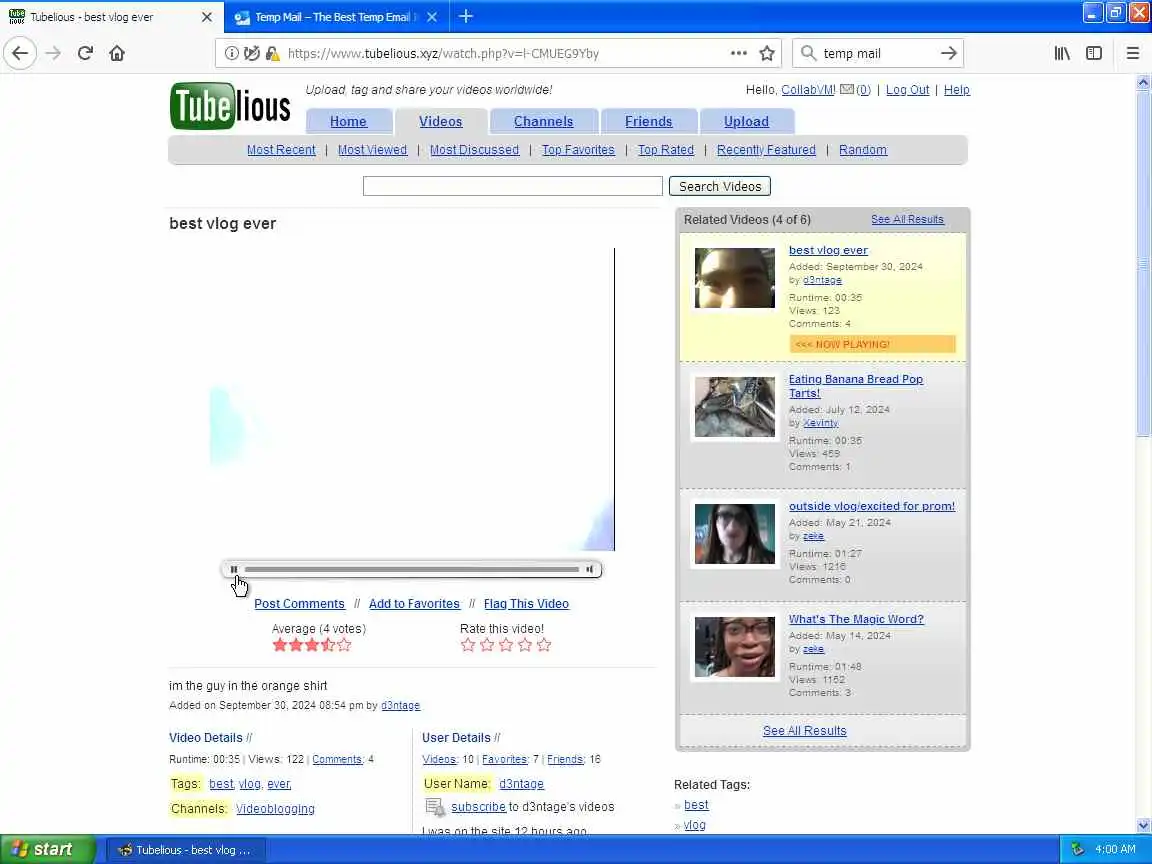
Task: Close the Tubelious tab
Action: click(x=206, y=17)
